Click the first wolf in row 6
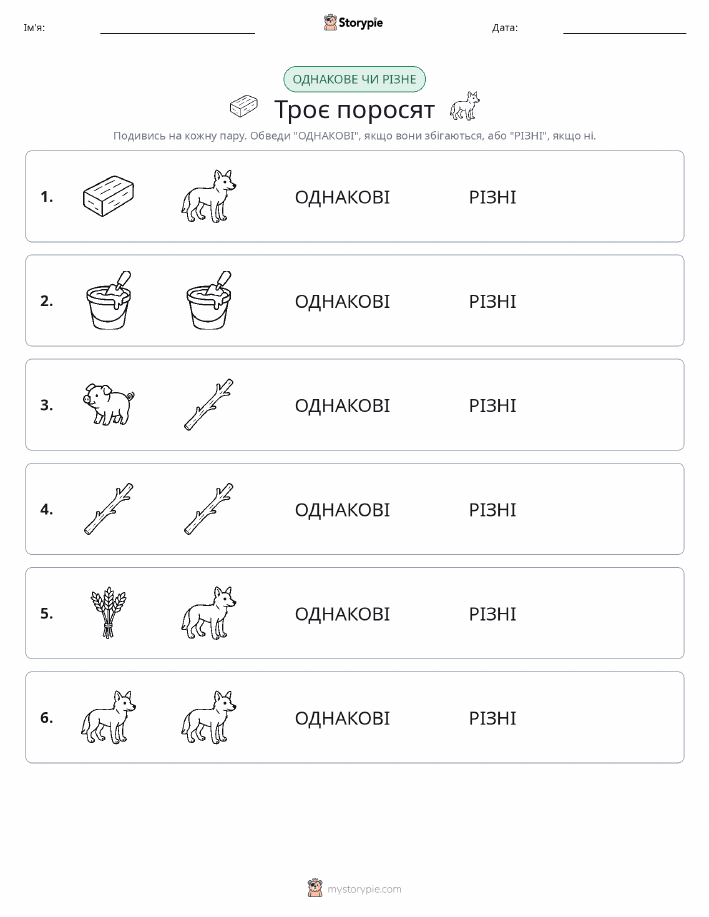This screenshot has width=709, height=917. (x=108, y=717)
